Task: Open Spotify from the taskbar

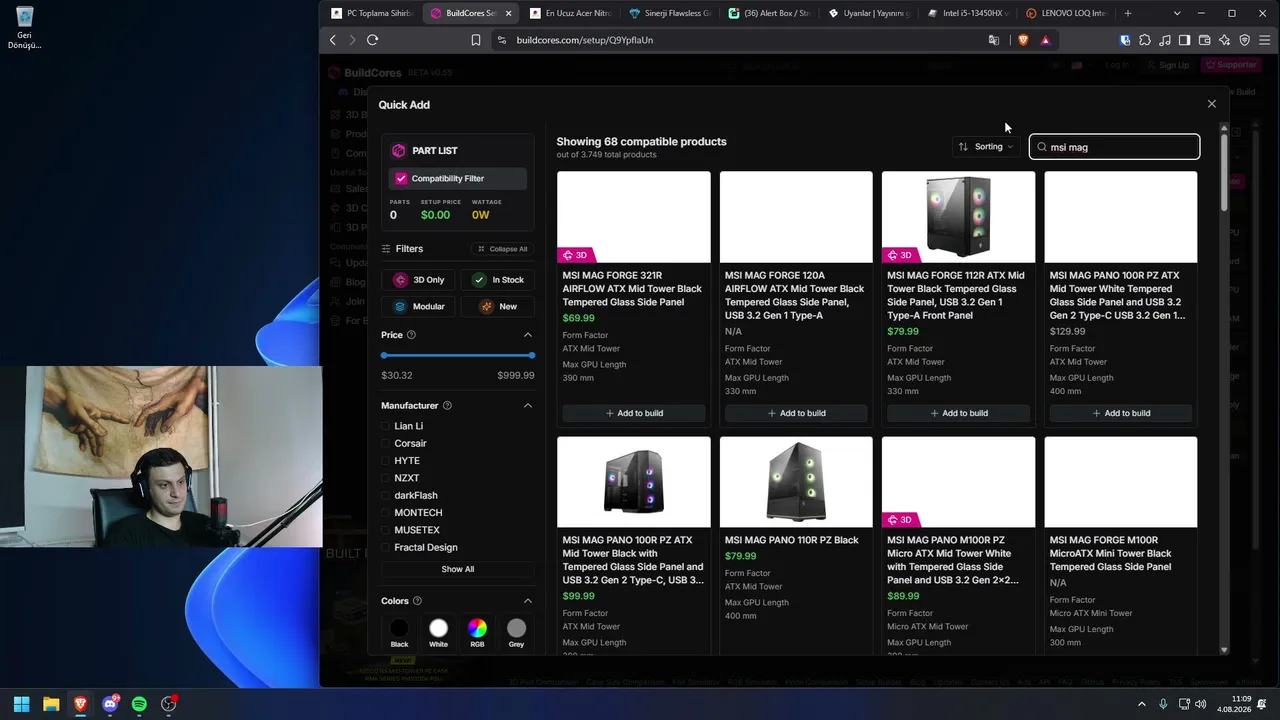Action: click(139, 704)
